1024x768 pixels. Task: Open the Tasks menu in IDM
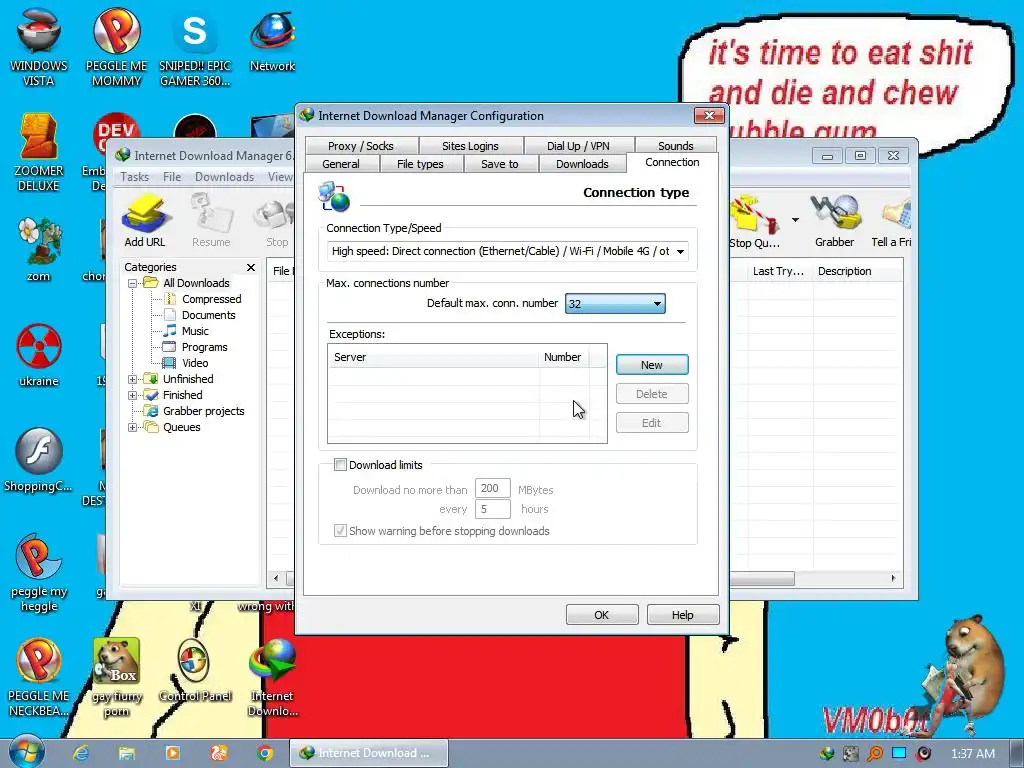coord(135,177)
